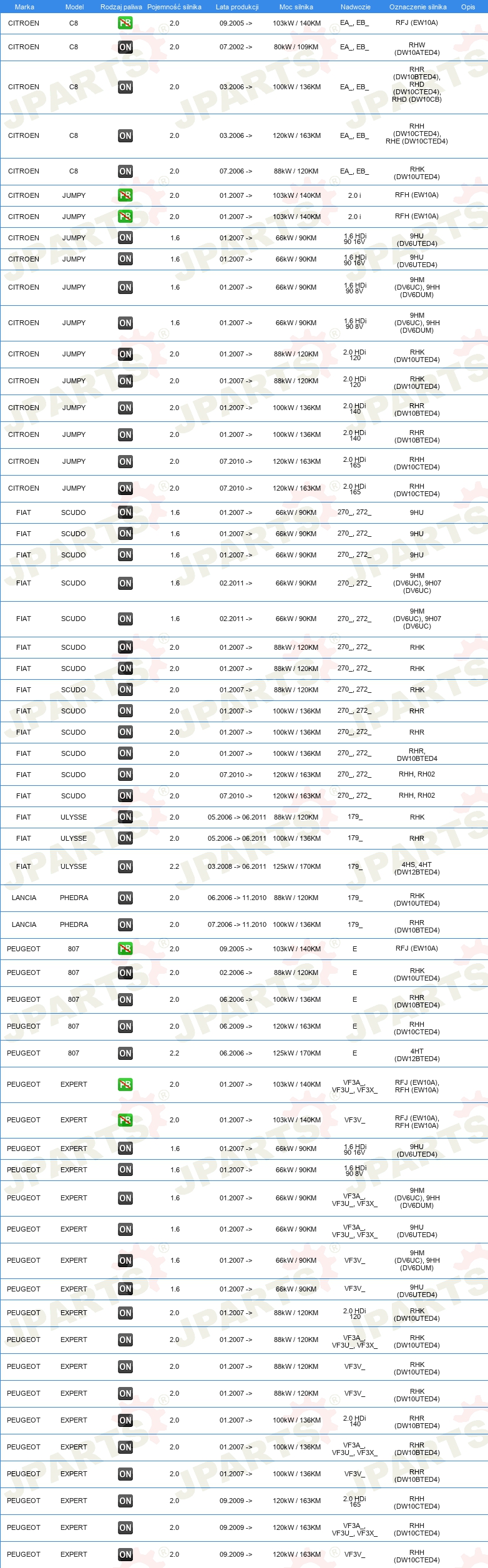Click the RFJ (EW10A) cell for Peugeot 807
Screen dimensions: 488x1568
pos(417,948)
